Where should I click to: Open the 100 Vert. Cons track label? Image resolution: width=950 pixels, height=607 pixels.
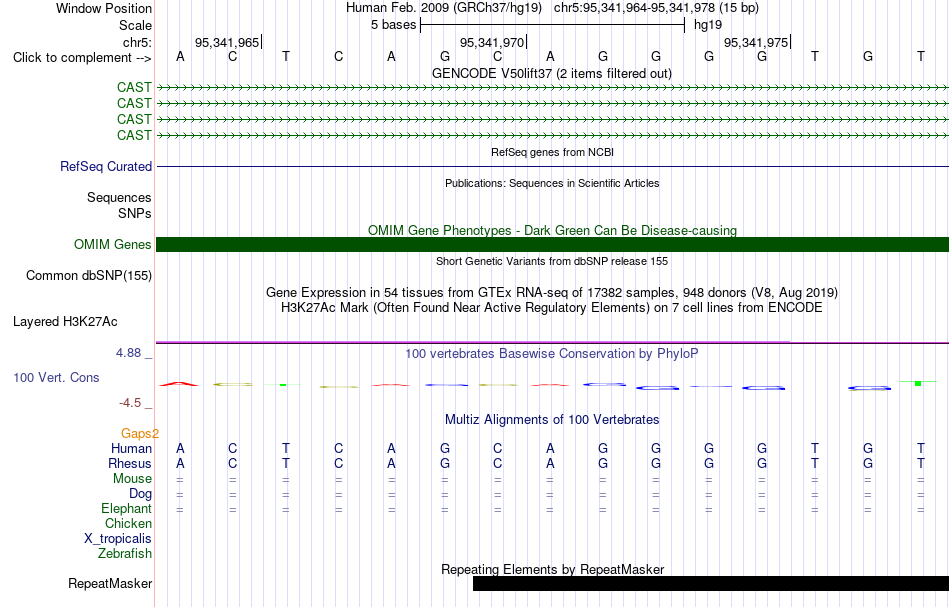pos(56,377)
